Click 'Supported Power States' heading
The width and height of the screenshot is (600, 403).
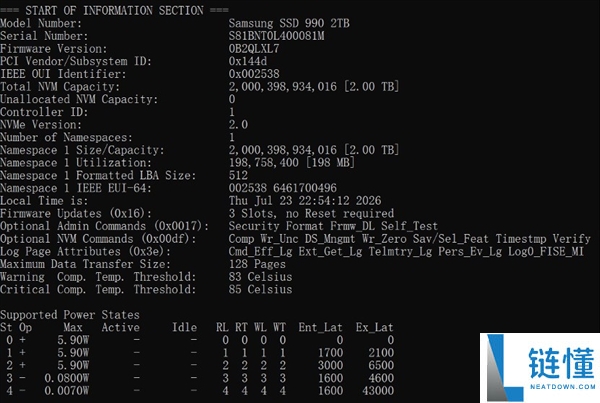(70, 315)
